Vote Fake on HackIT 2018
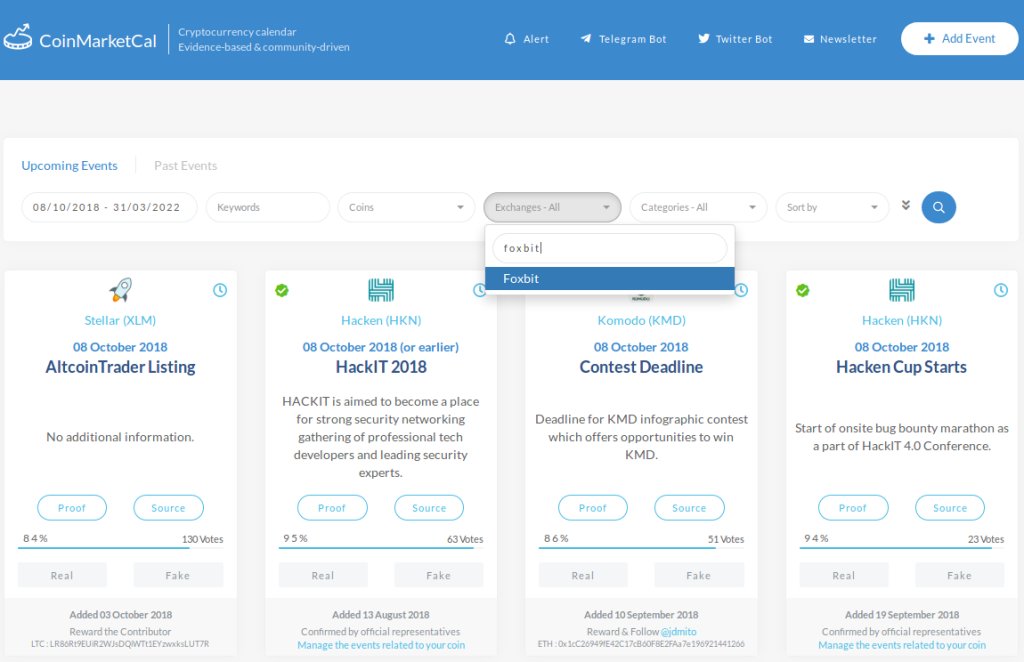 pos(439,575)
